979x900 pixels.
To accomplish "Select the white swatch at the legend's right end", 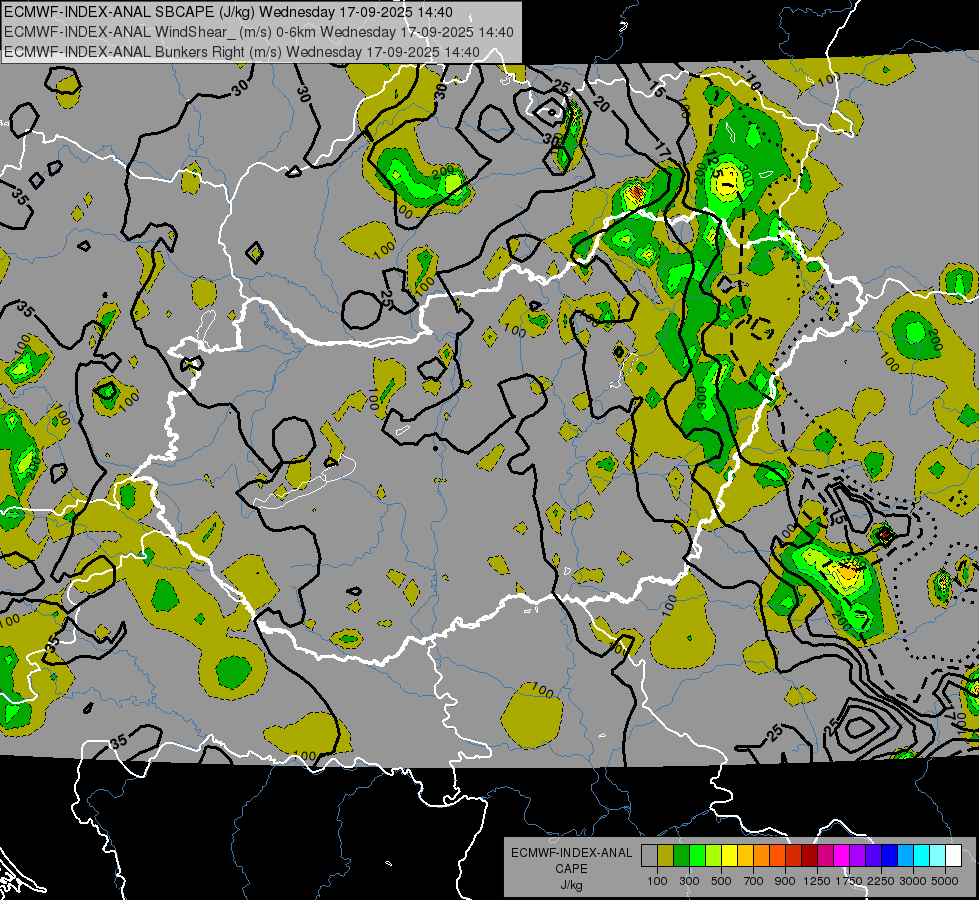I will click(953, 856).
